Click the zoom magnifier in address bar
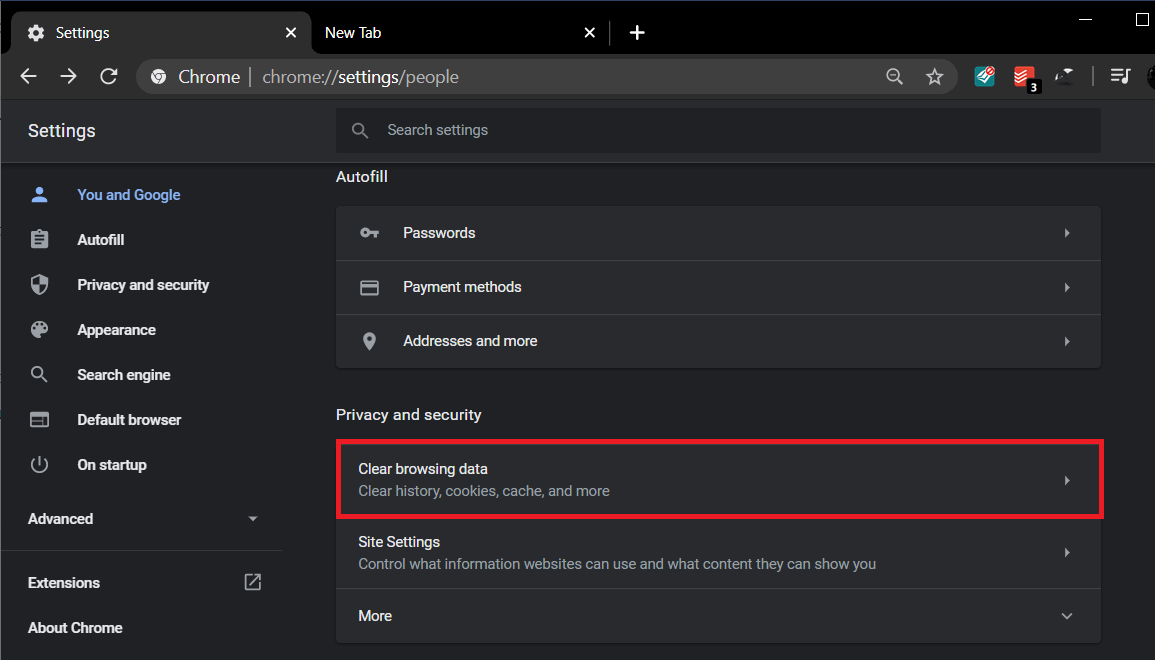This screenshot has width=1155, height=660. pyautogui.click(x=894, y=76)
